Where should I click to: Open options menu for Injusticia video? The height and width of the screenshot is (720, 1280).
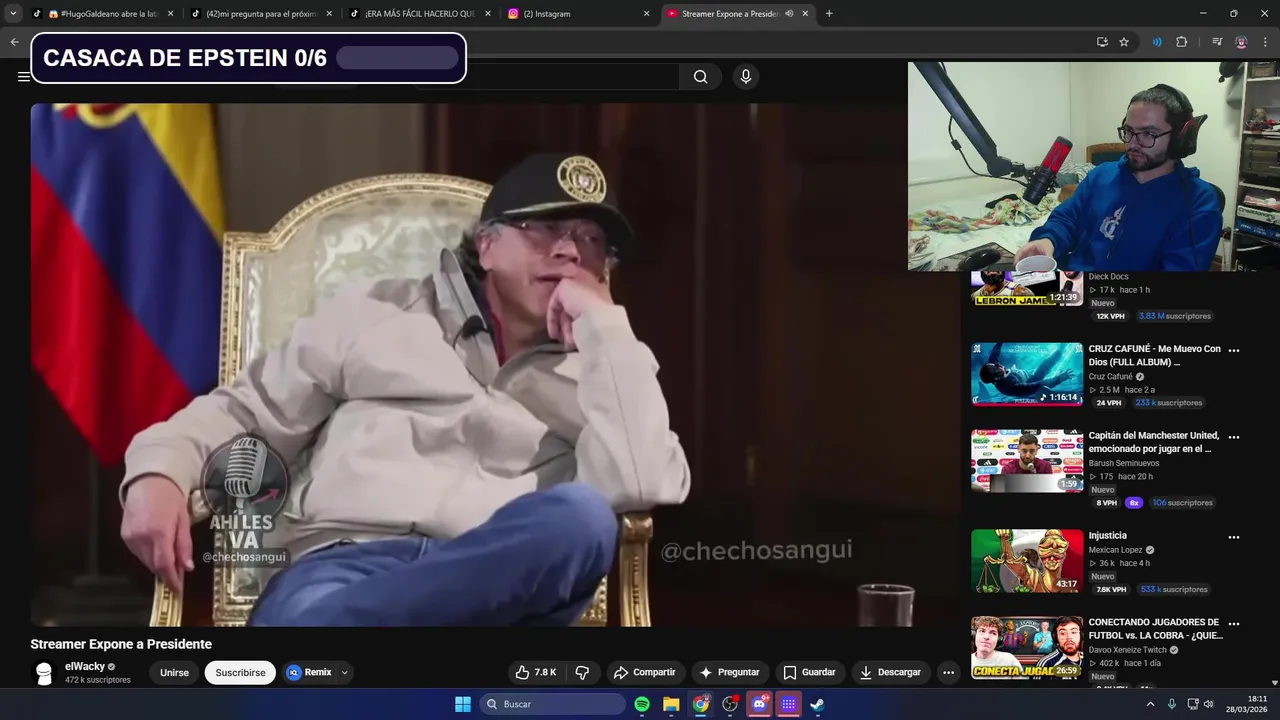coord(1233,537)
